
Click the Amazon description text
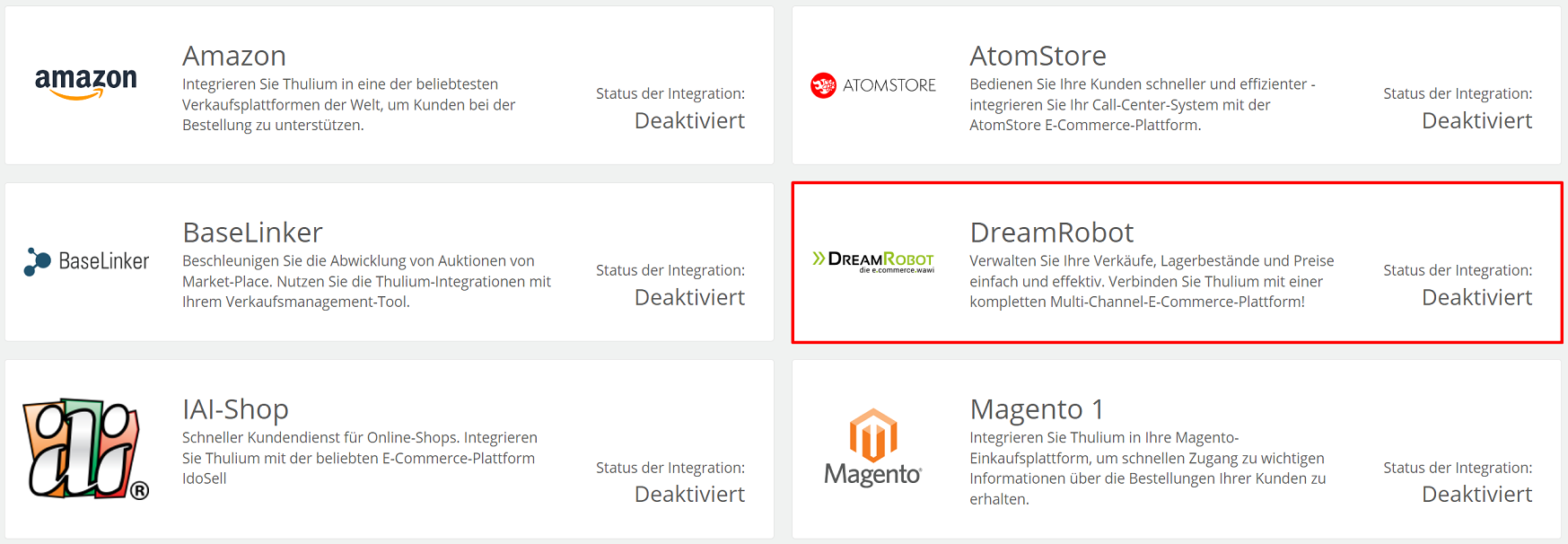click(349, 104)
